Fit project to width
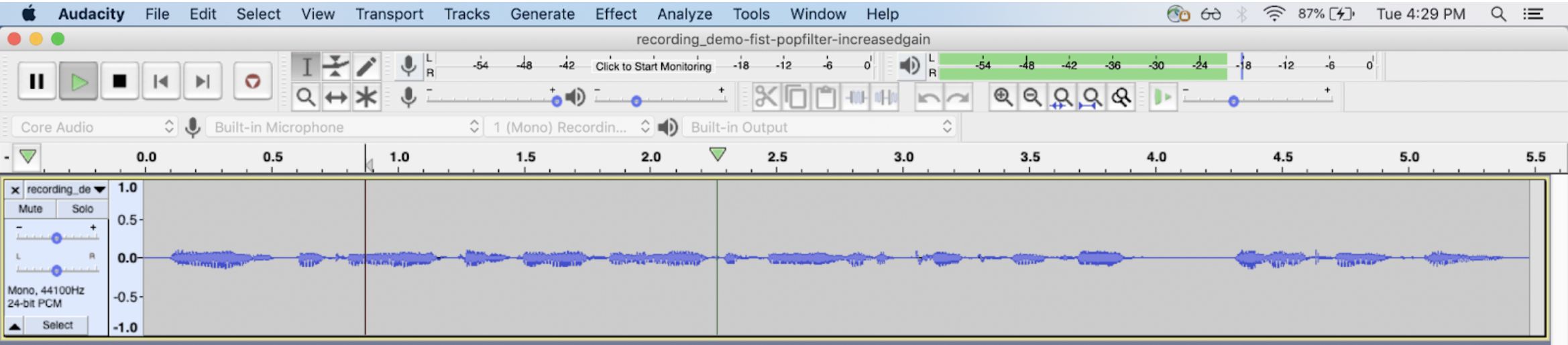Image resolution: width=1568 pixels, height=345 pixels. (x=1091, y=97)
